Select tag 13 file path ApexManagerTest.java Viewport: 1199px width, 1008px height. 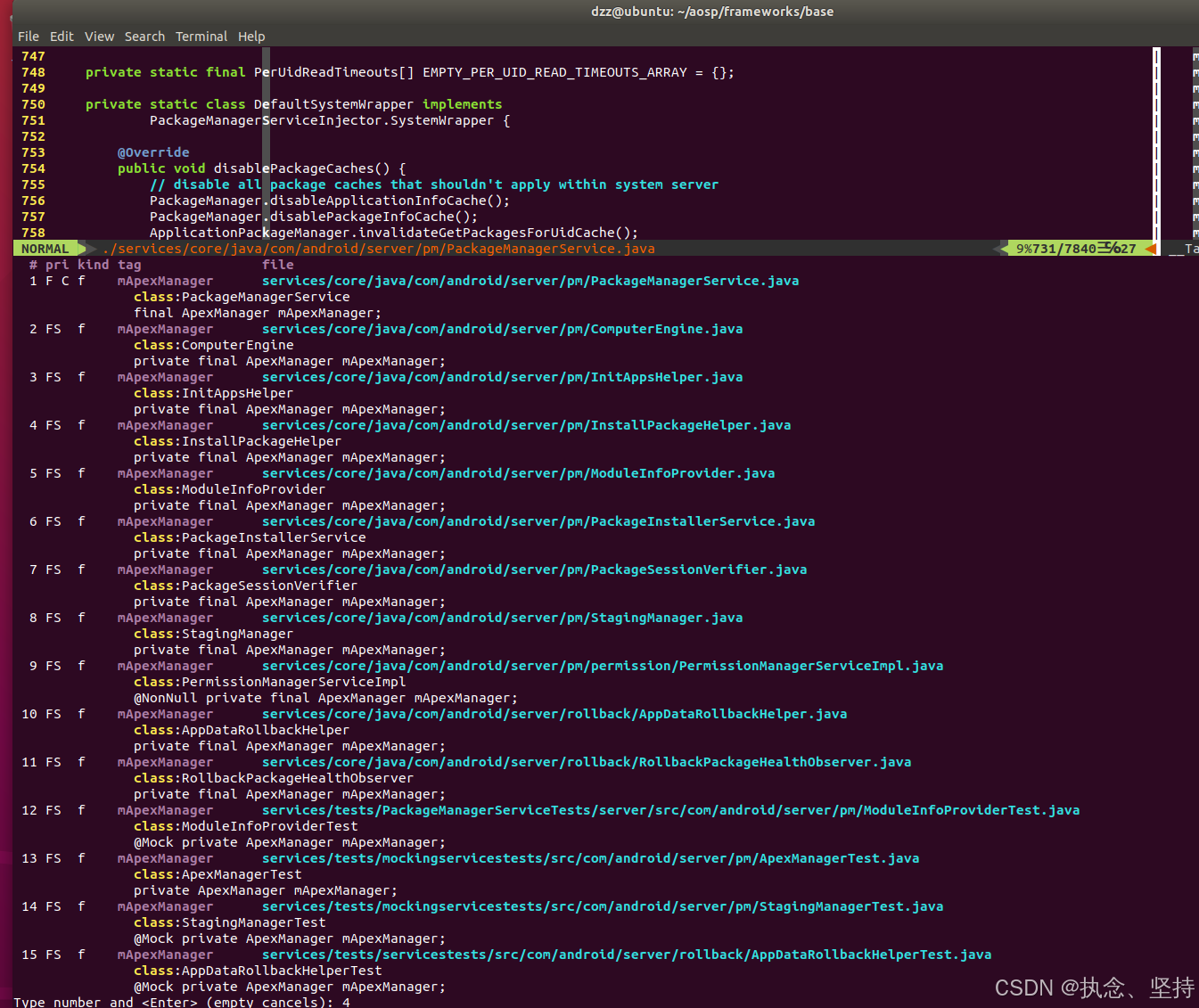pyautogui.click(x=590, y=858)
